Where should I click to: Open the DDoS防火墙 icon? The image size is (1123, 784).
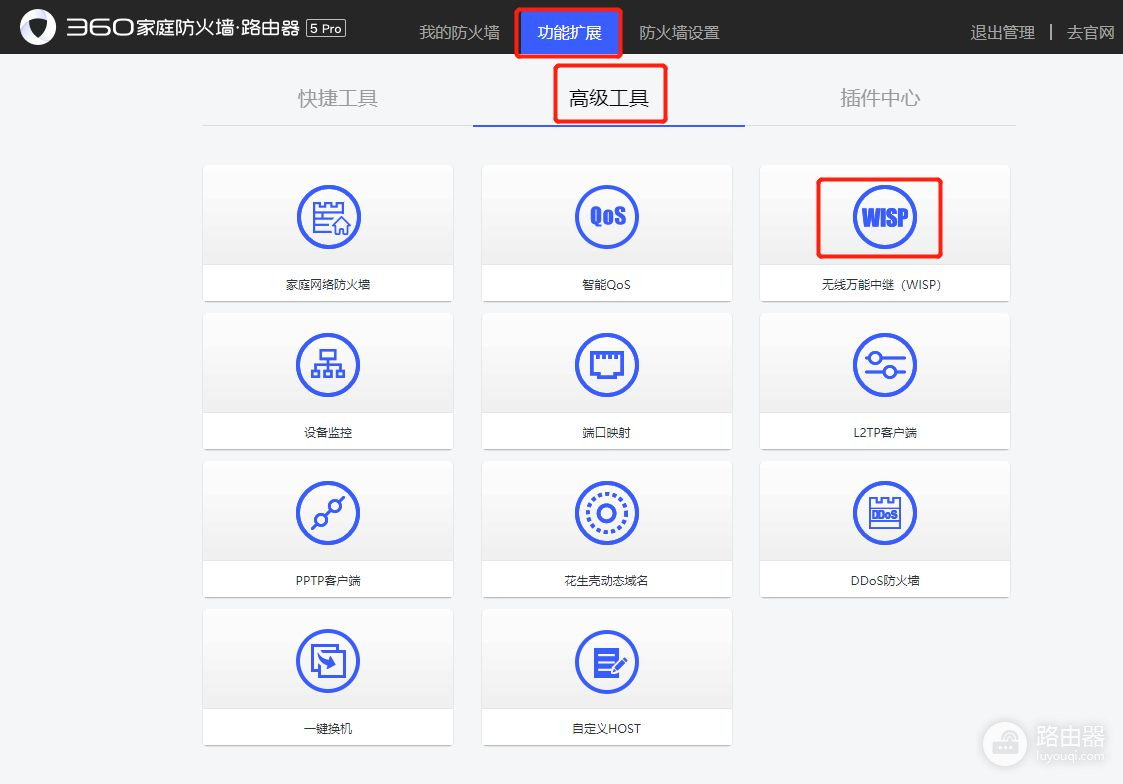[884, 513]
